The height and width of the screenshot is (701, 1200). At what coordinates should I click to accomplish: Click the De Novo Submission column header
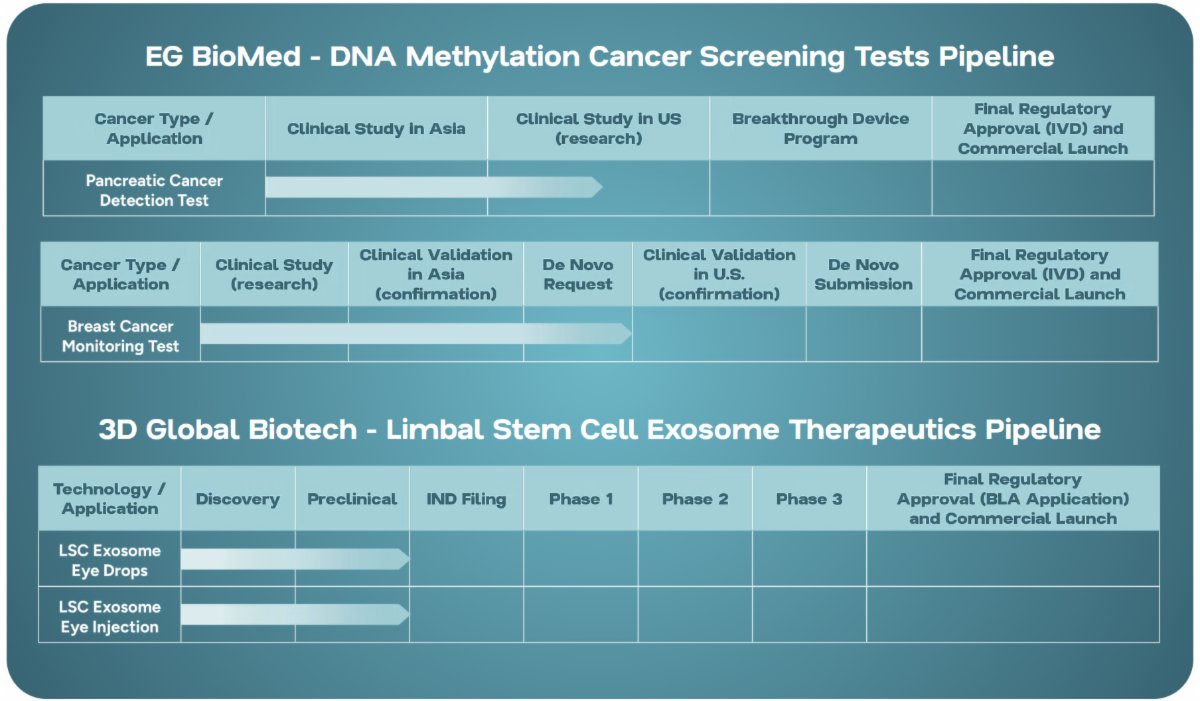coord(863,275)
